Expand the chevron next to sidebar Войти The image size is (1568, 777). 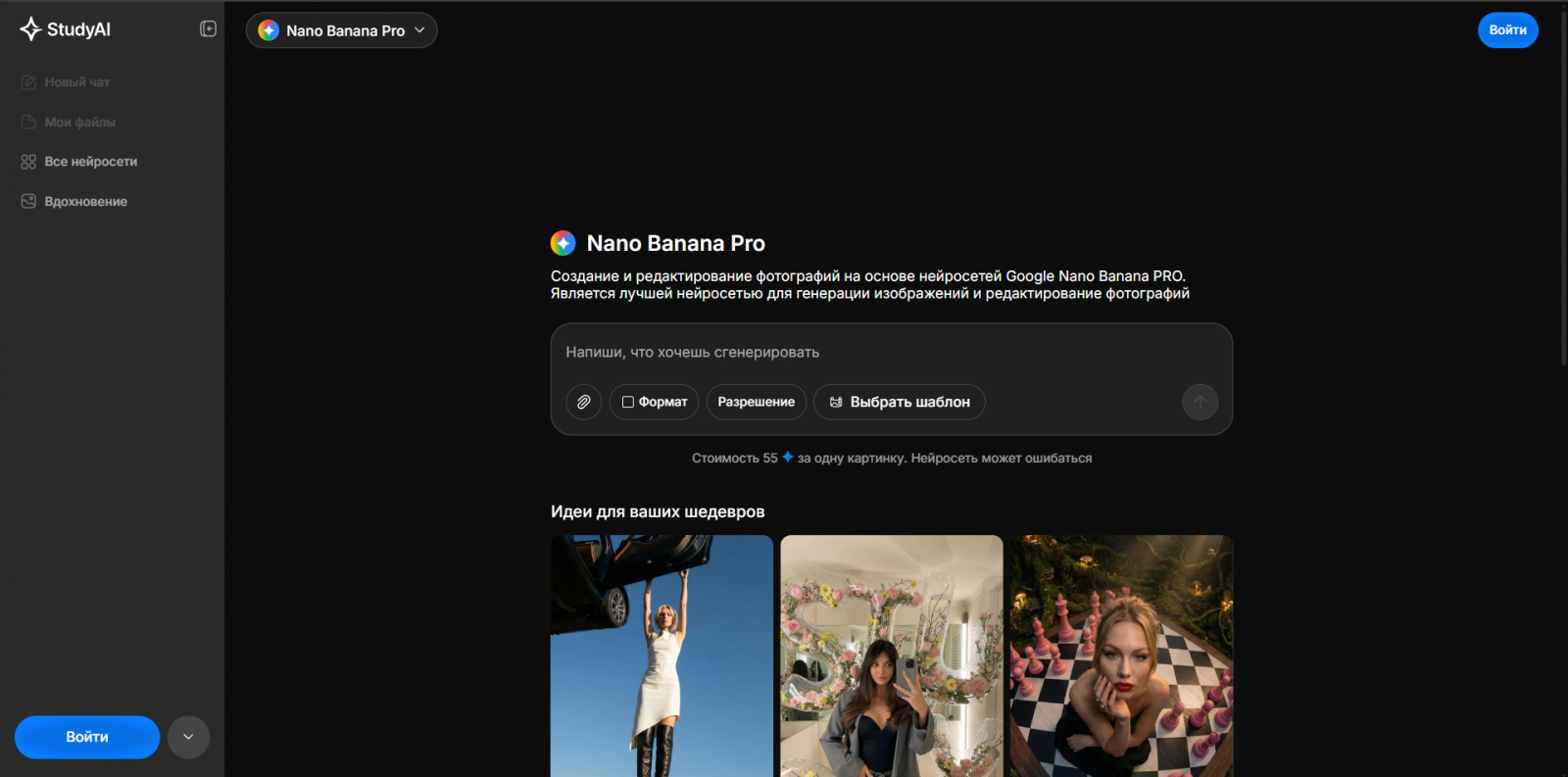point(188,737)
